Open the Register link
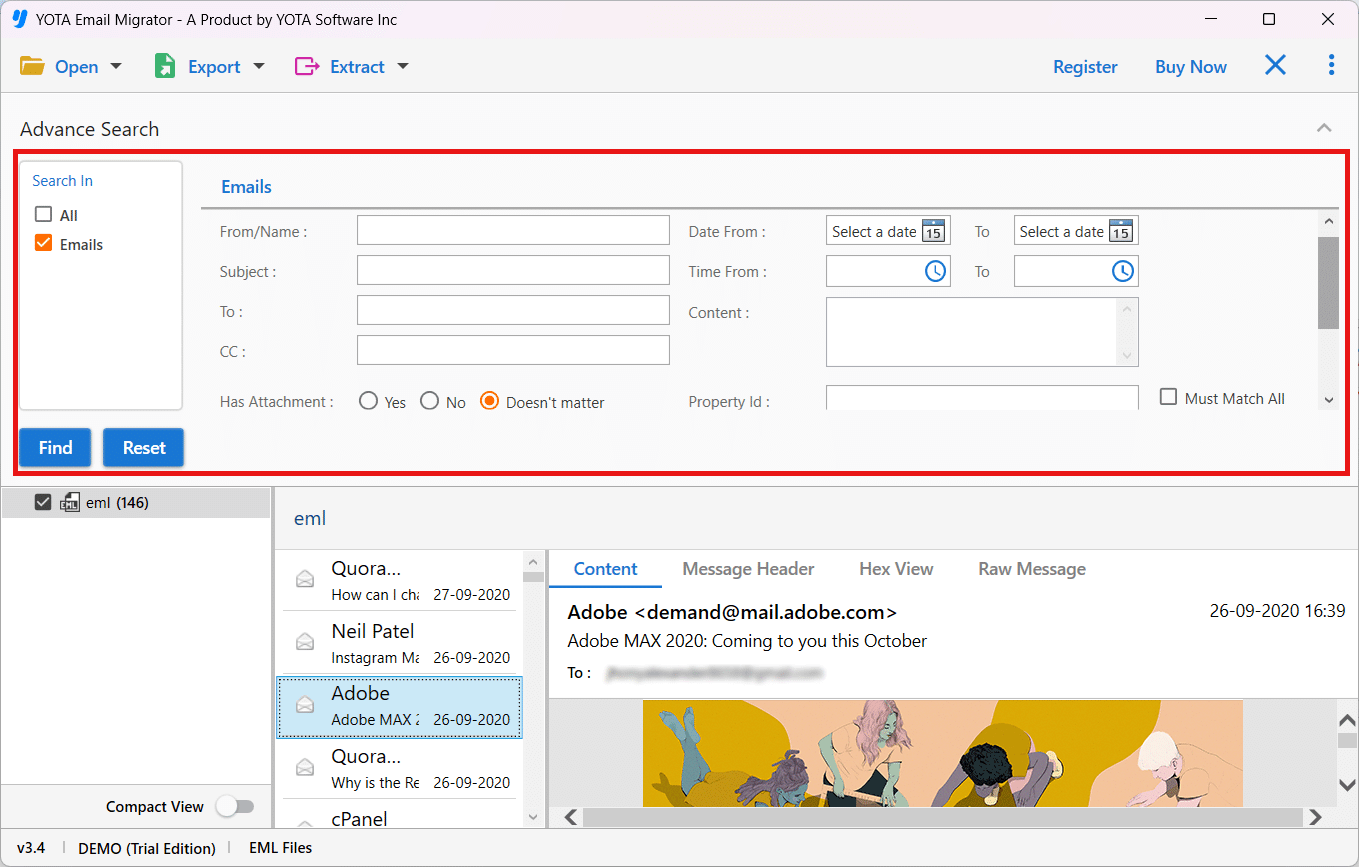 (x=1085, y=66)
